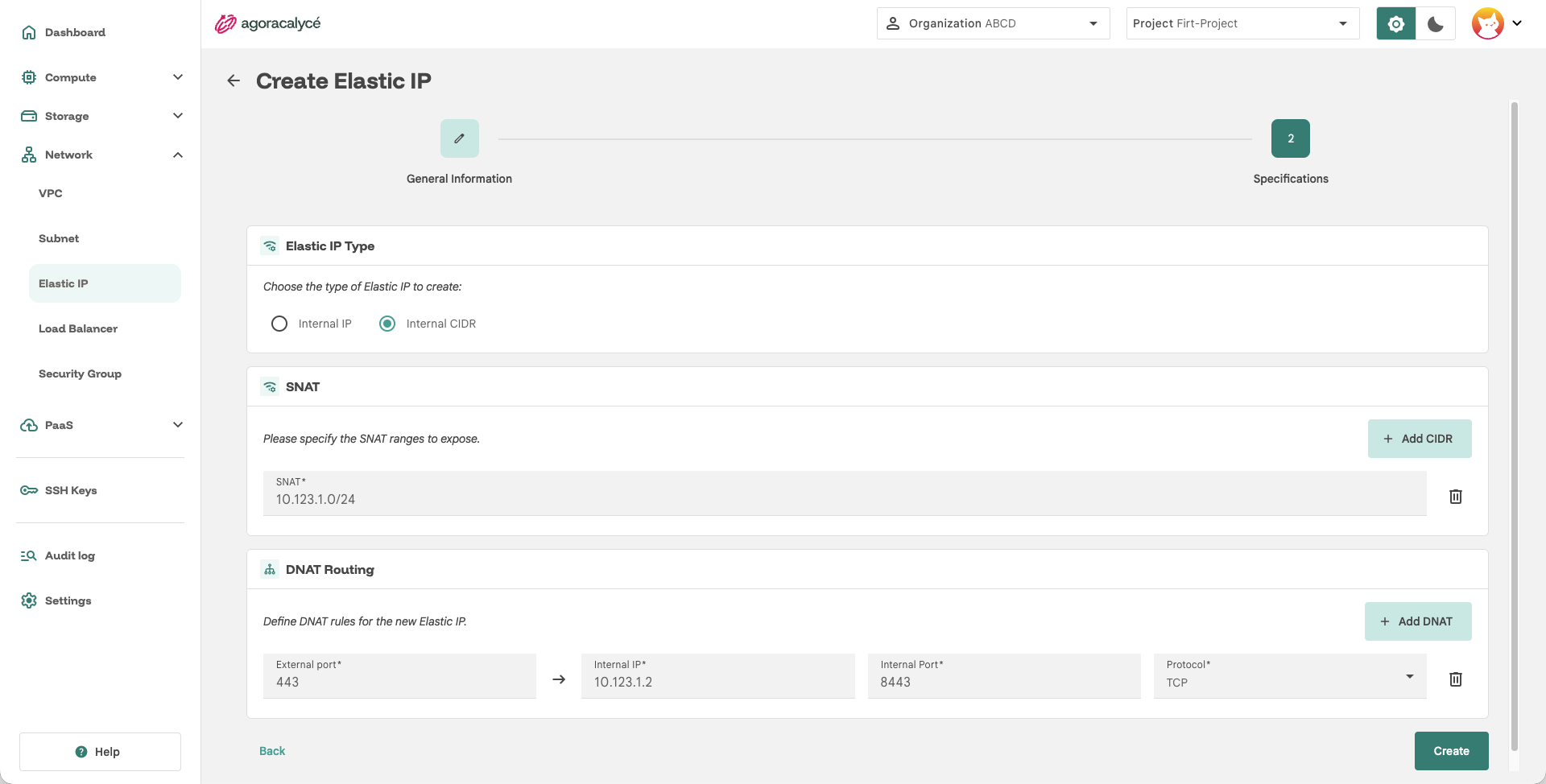The width and height of the screenshot is (1546, 784).
Task: Open the Project Firt-Project dropdown
Action: point(1242,23)
